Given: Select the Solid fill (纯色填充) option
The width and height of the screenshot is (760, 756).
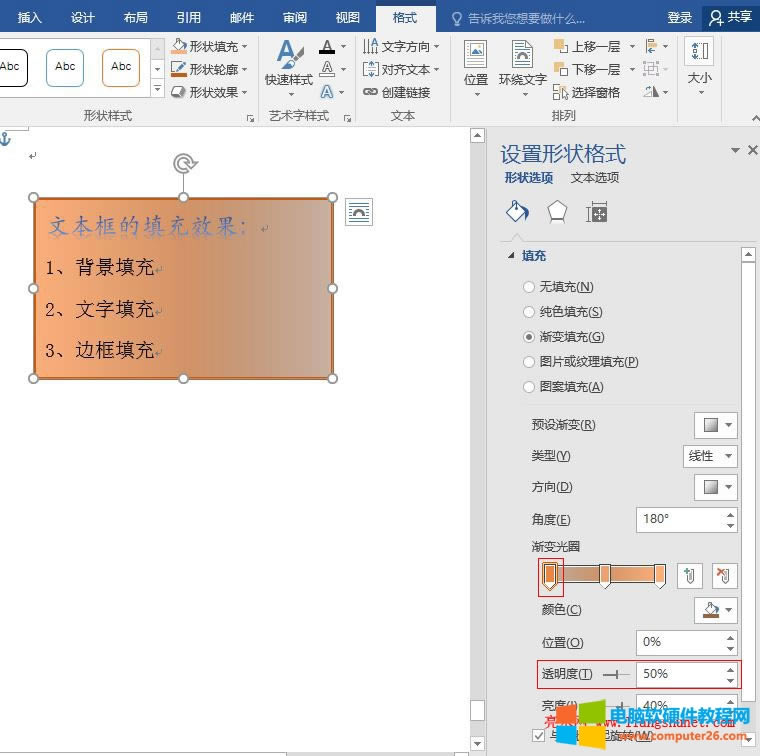Looking at the screenshot, I should (529, 312).
